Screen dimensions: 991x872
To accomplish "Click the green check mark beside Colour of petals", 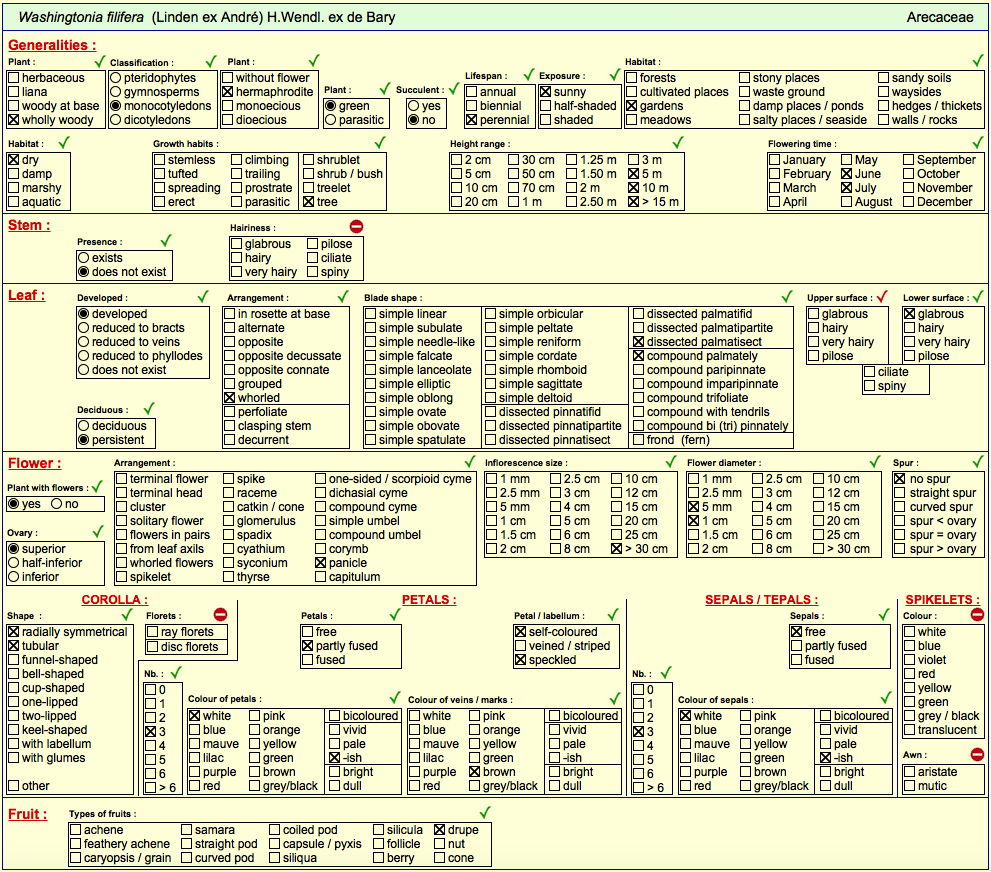I will point(395,698).
